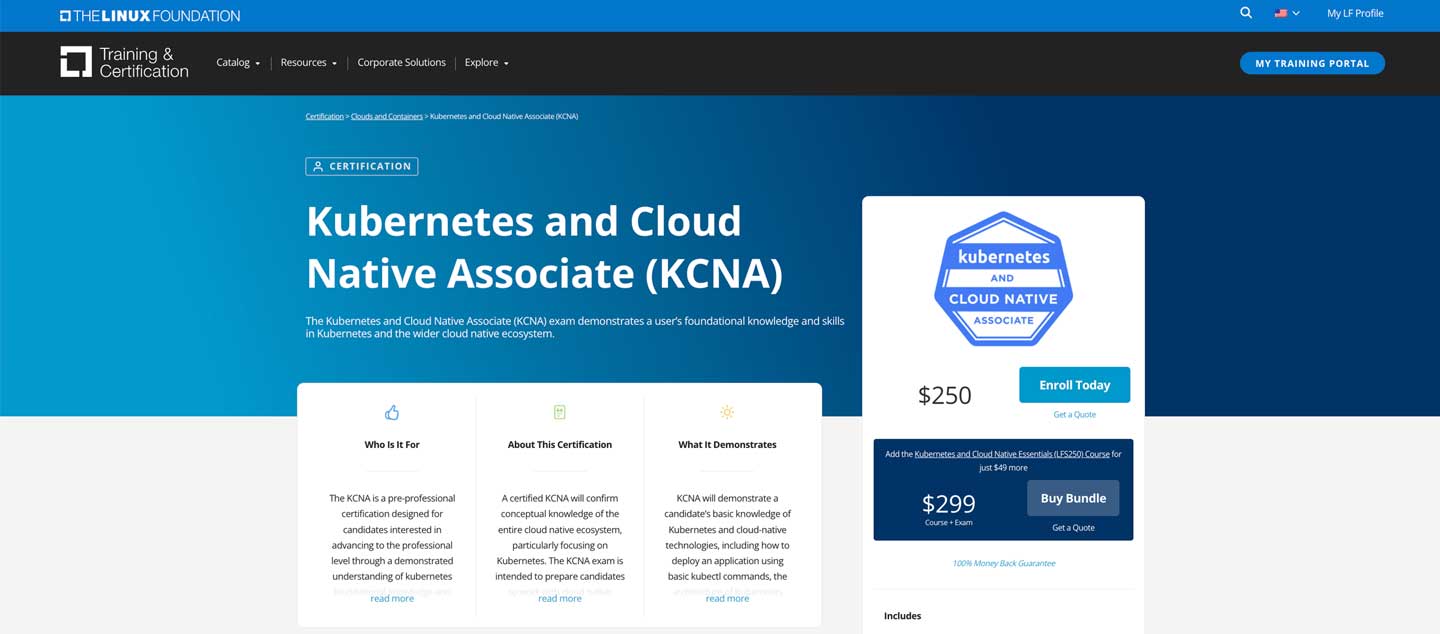Viewport: 1440px width, 634px height.
Task: Click the Course + Exam label
Action: (948, 522)
